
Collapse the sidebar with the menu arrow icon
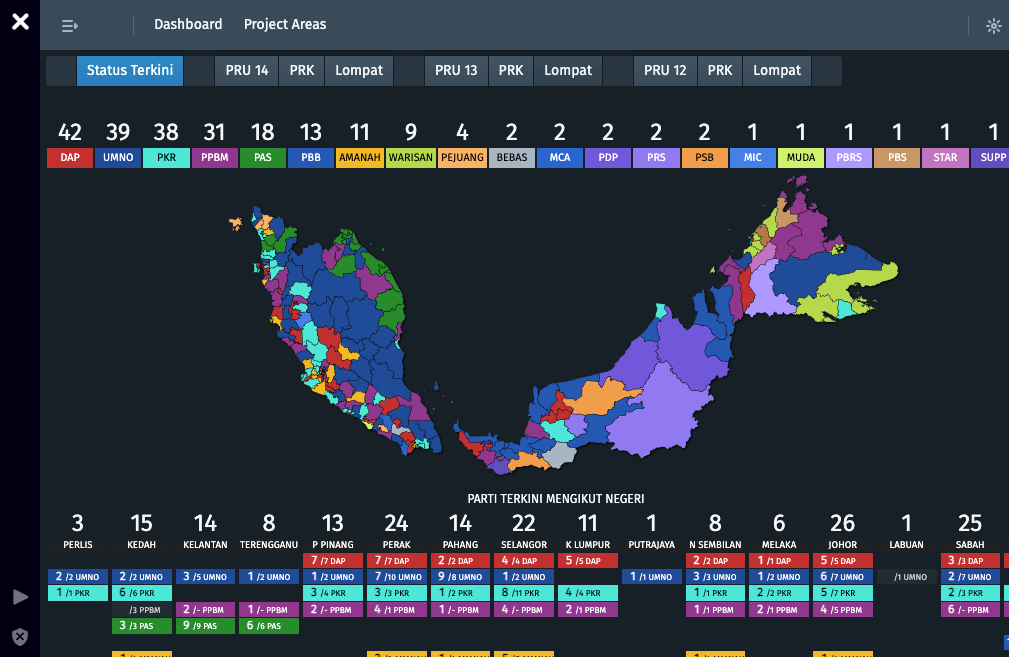coord(70,26)
